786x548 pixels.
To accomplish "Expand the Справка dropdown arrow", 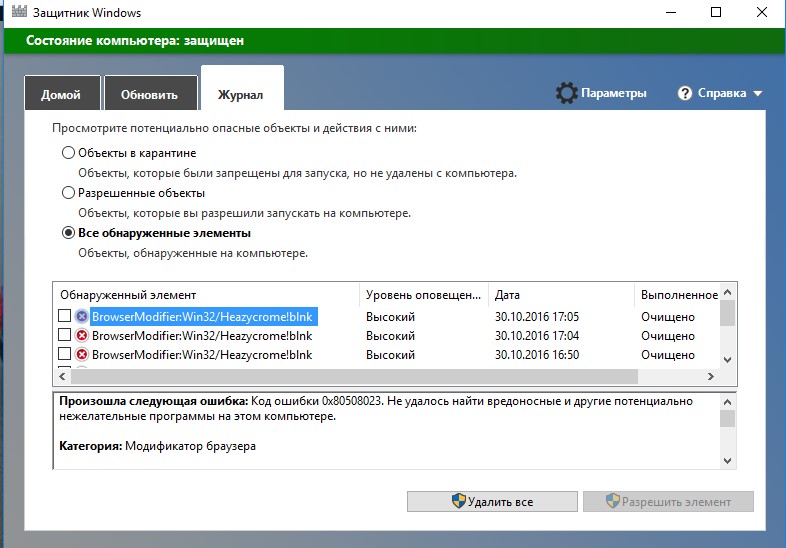I will [757, 94].
